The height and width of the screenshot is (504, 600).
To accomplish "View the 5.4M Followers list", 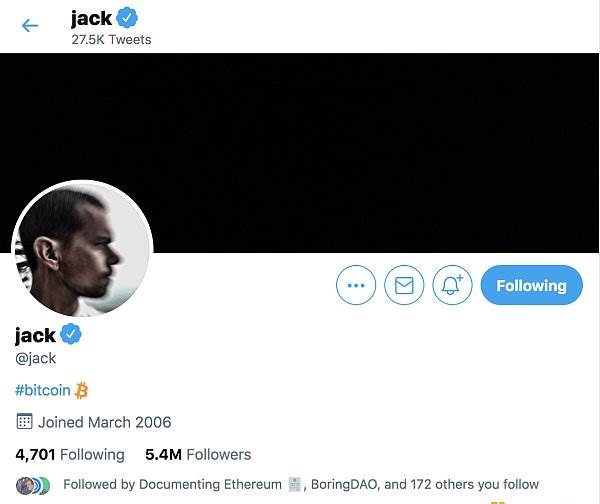I will point(198,455).
